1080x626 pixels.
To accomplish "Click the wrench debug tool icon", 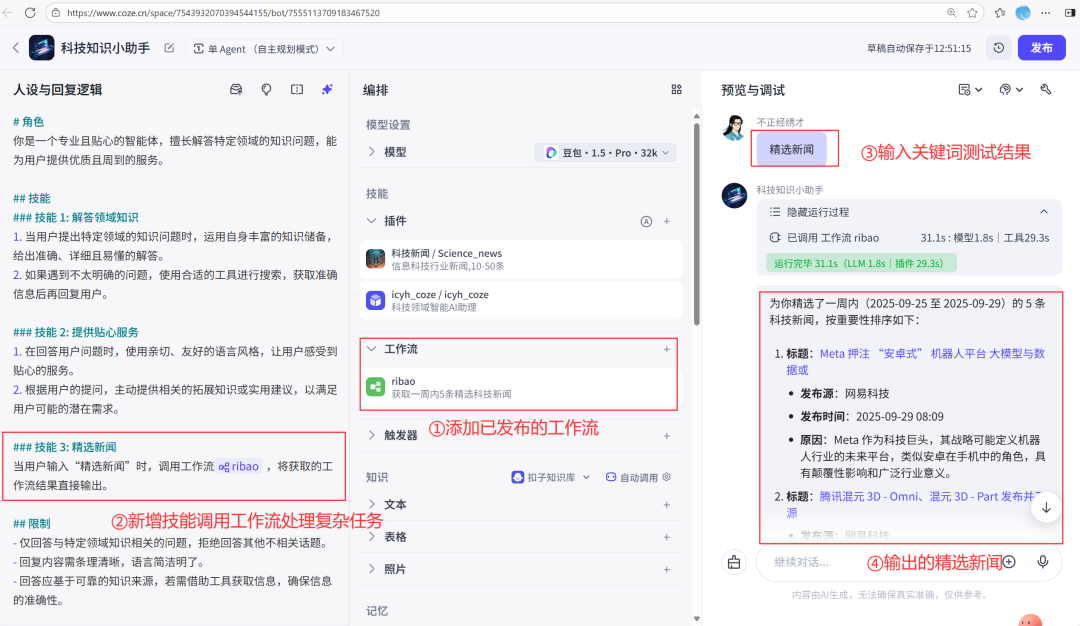I will point(1046,90).
